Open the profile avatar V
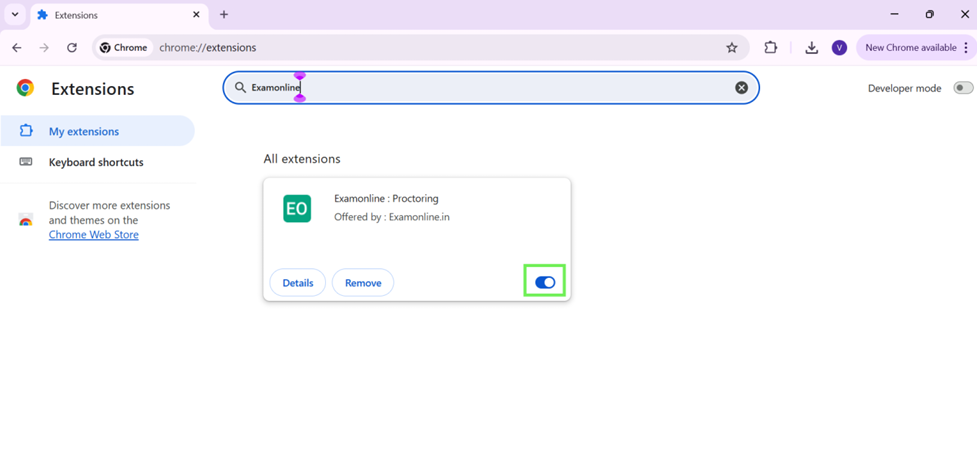This screenshot has width=977, height=464. 839,47
